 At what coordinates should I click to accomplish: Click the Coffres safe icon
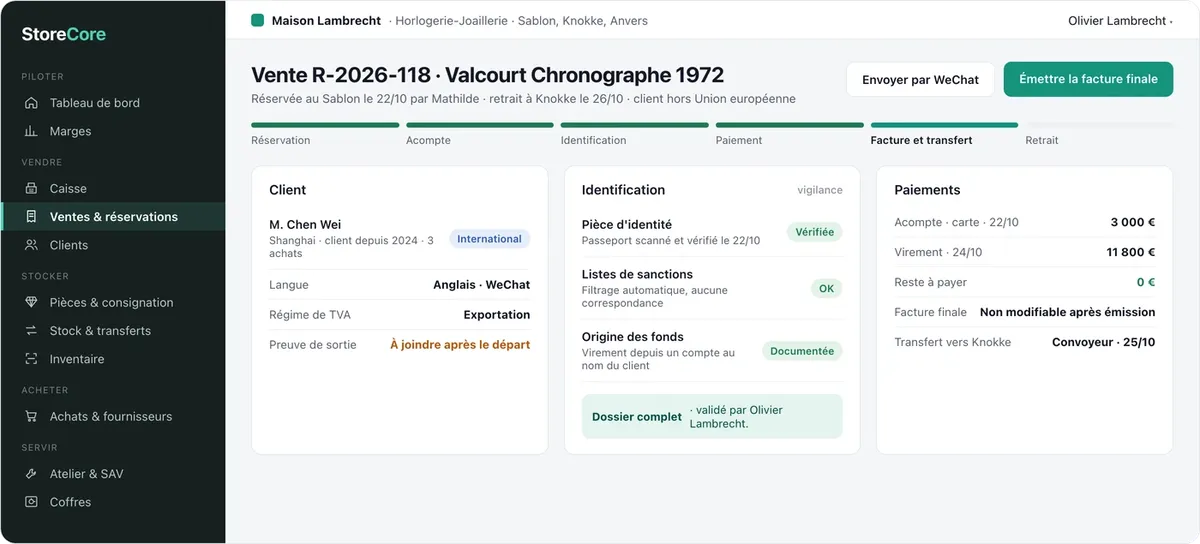(x=31, y=502)
